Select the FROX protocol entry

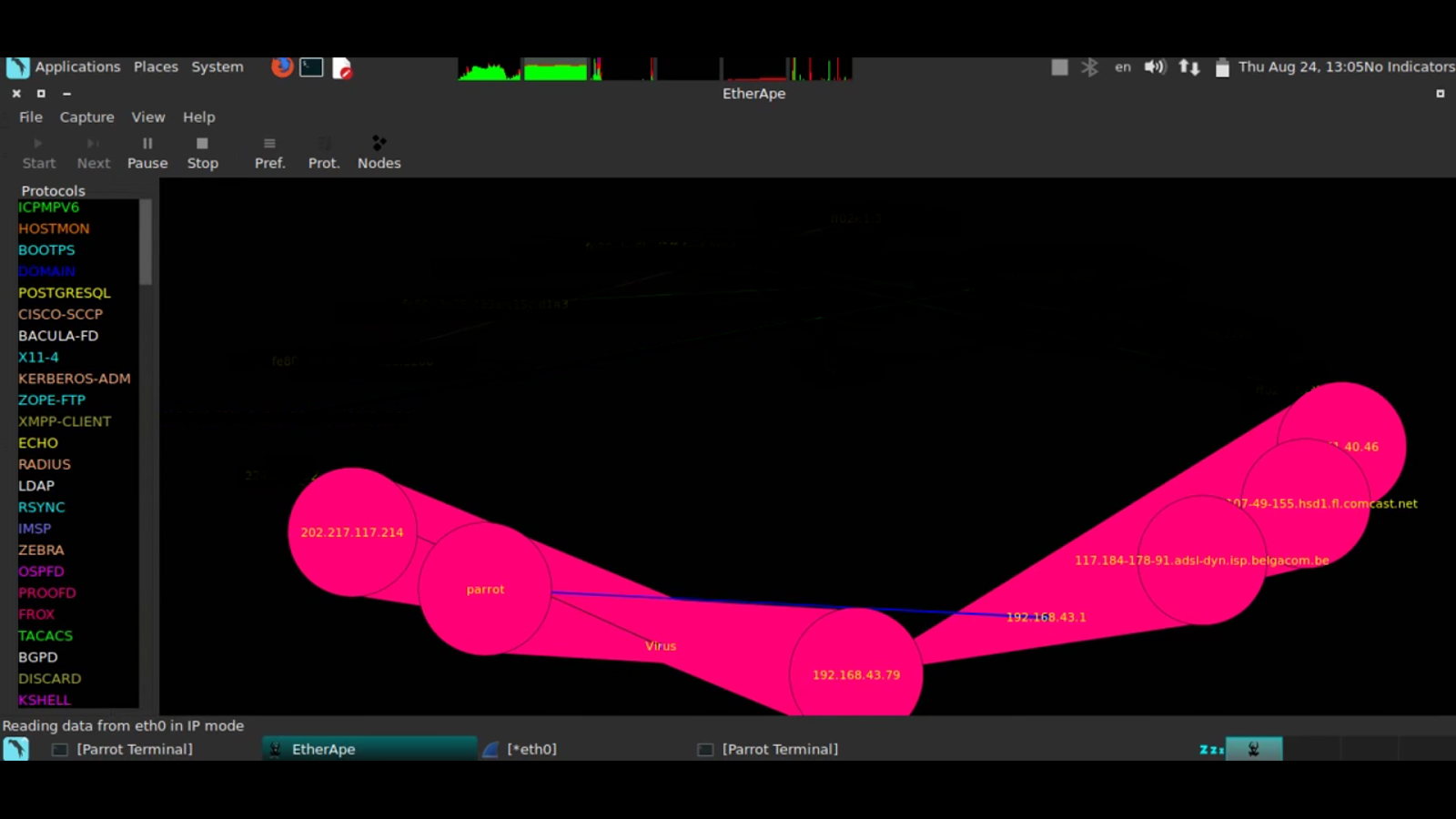(x=36, y=613)
